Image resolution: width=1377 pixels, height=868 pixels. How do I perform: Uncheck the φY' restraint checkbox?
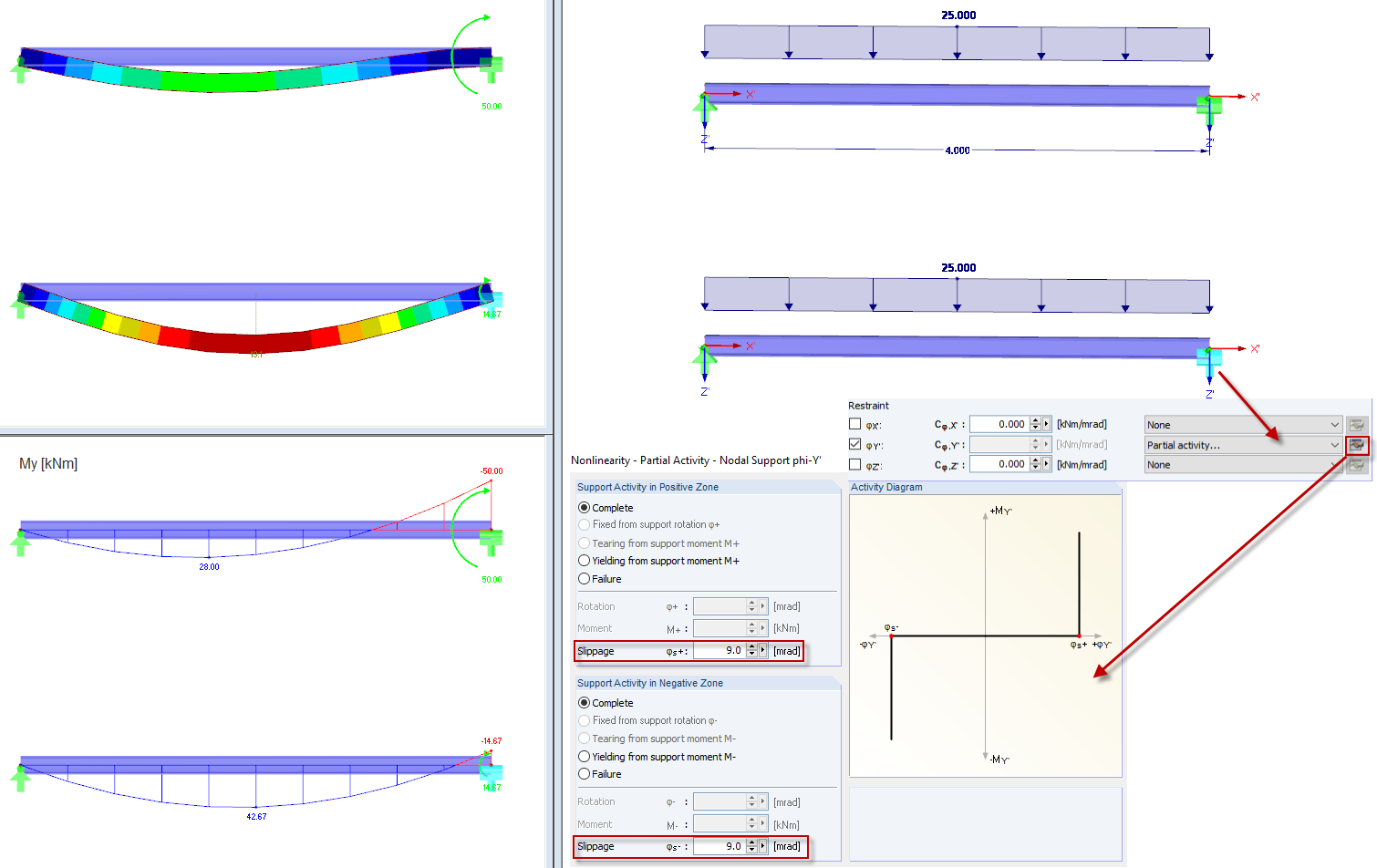(854, 444)
